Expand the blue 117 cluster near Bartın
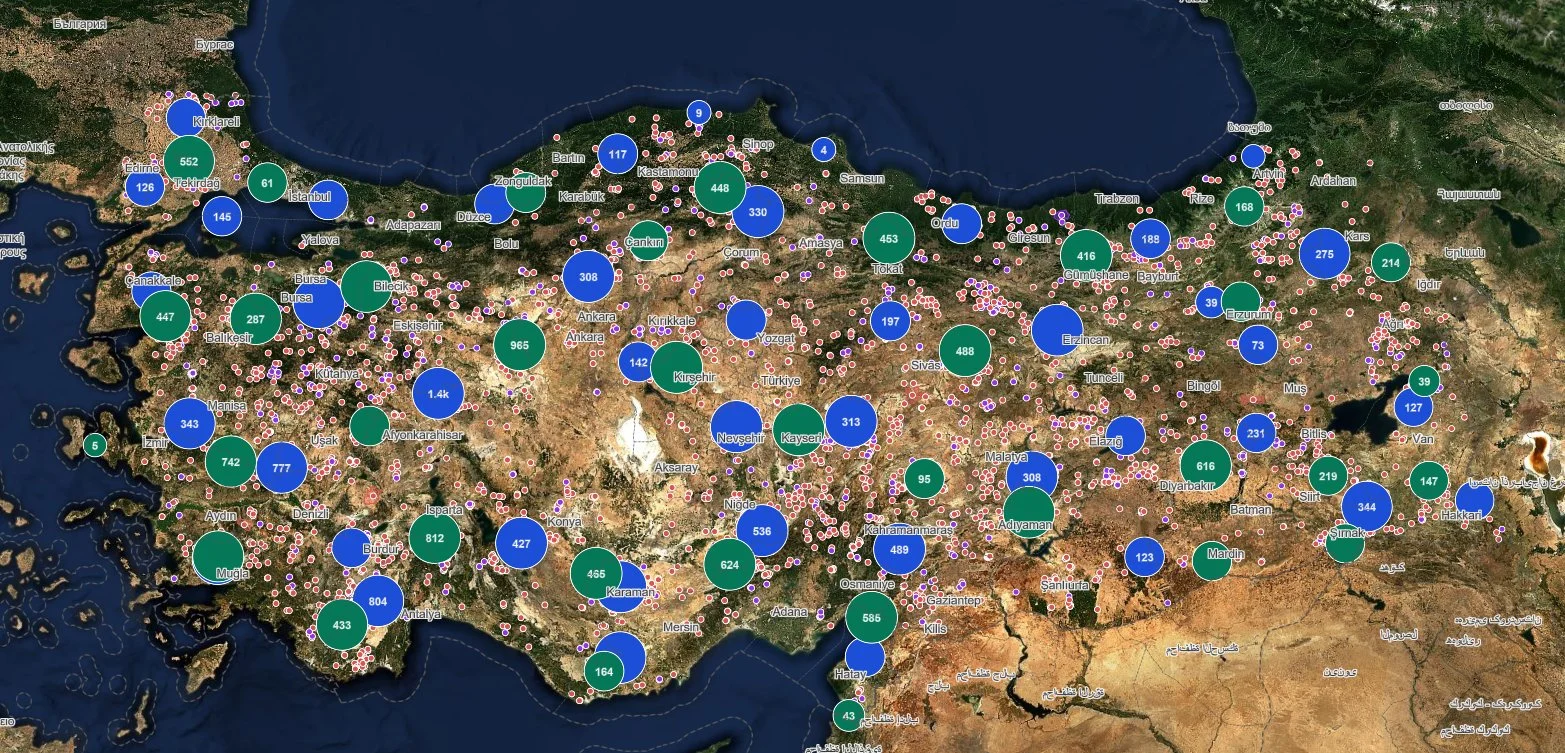1565x753 pixels. coord(618,154)
